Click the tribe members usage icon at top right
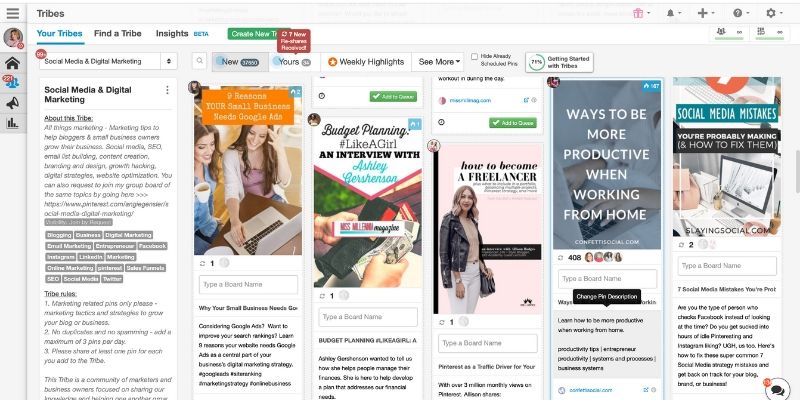Screen dimensions: 800x400 pos(721,32)
